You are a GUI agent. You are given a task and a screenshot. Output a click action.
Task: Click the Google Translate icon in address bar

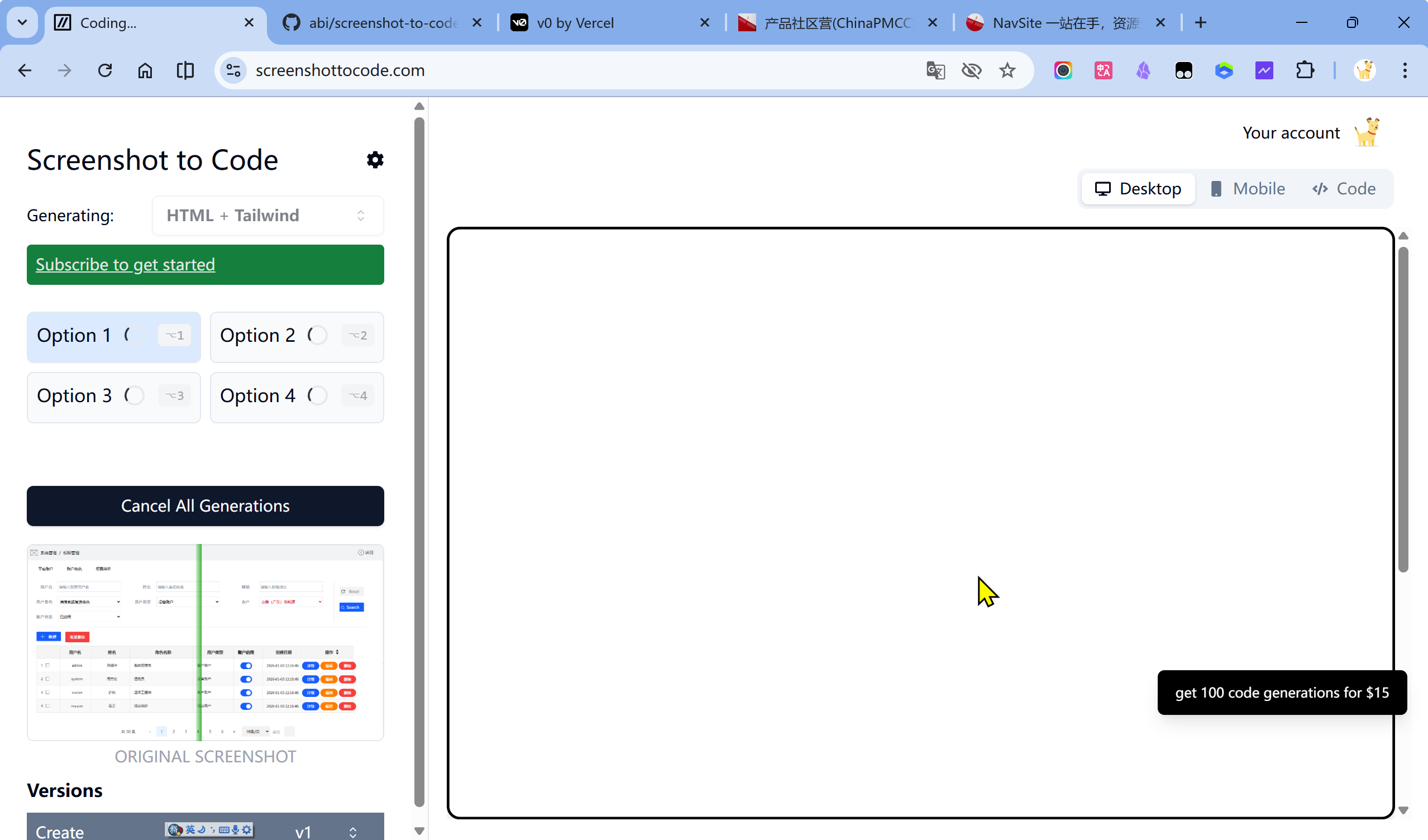coord(935,70)
